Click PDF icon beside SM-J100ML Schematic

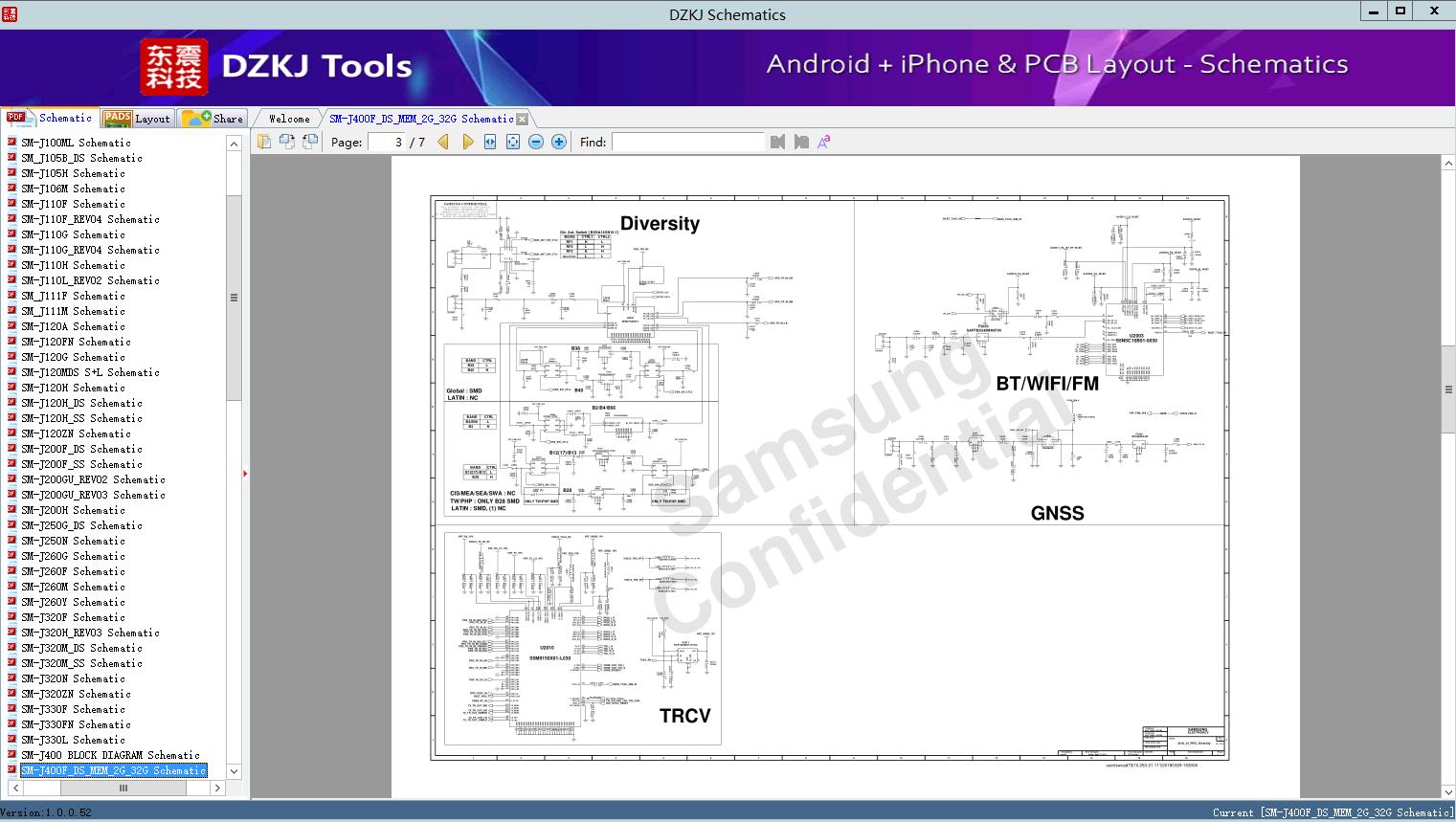pos(11,143)
